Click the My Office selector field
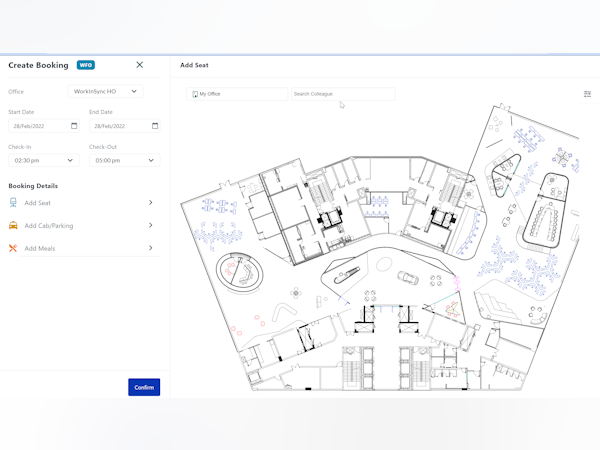This screenshot has width=600, height=450. coord(237,94)
